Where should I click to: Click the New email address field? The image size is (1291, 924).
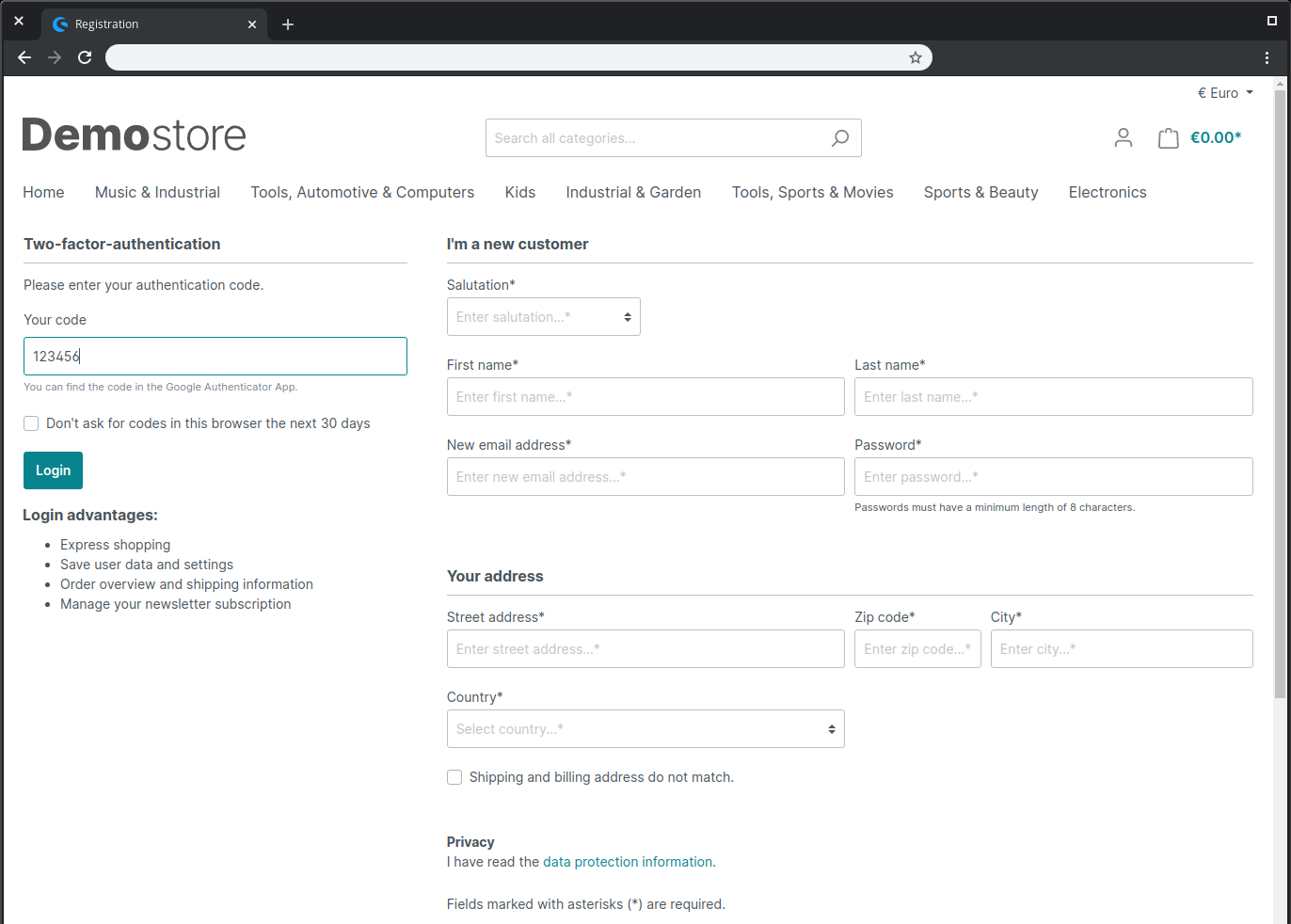click(645, 477)
